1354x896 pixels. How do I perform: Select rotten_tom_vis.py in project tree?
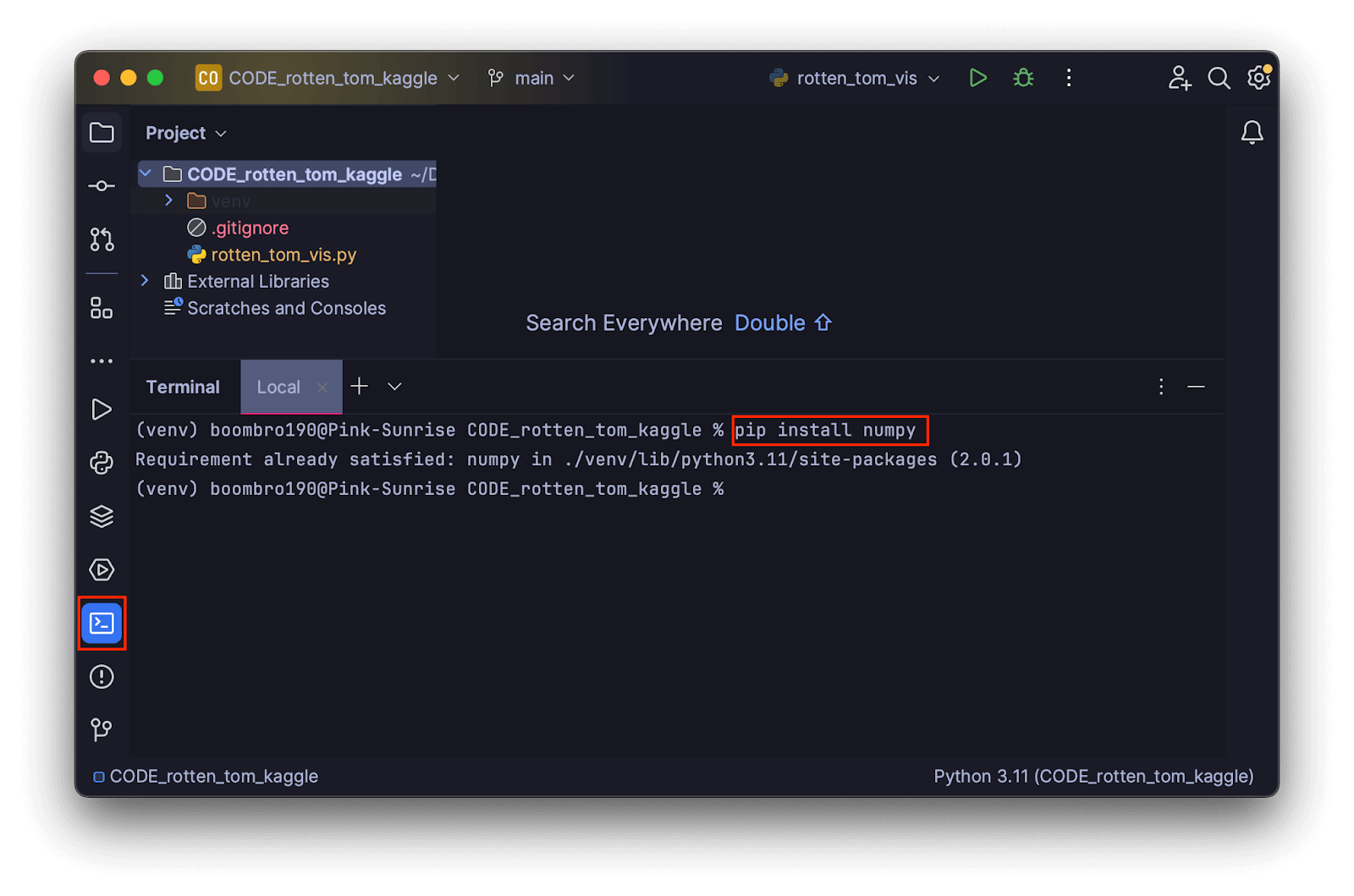[x=283, y=255]
